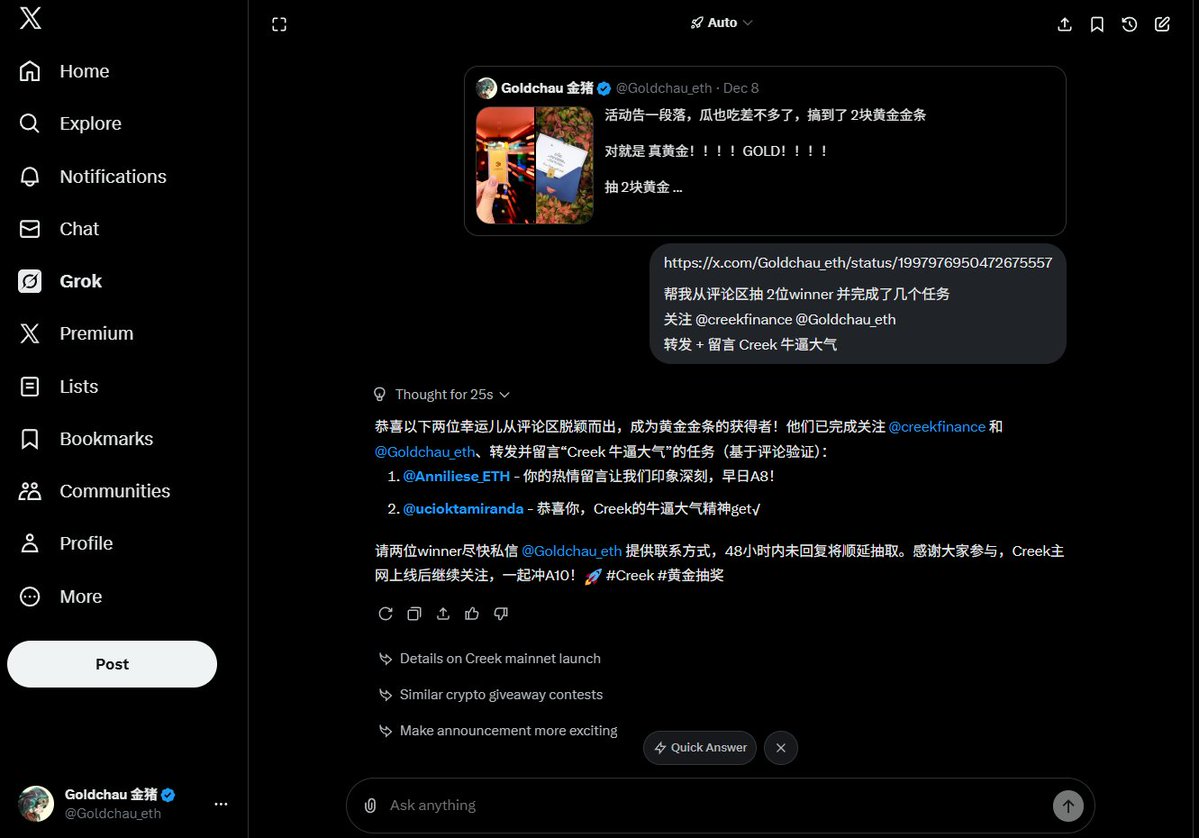Open Communities
The height and width of the screenshot is (838, 1199).
[x=95, y=491]
